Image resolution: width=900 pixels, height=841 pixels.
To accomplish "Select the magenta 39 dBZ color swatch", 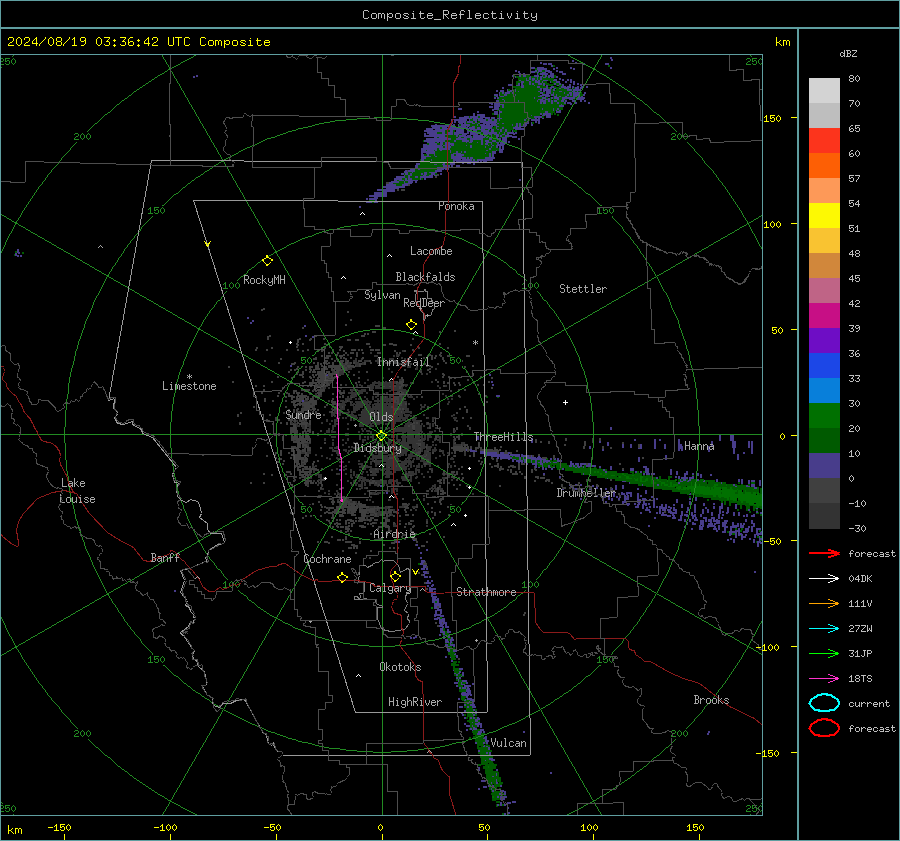I will point(824,315).
